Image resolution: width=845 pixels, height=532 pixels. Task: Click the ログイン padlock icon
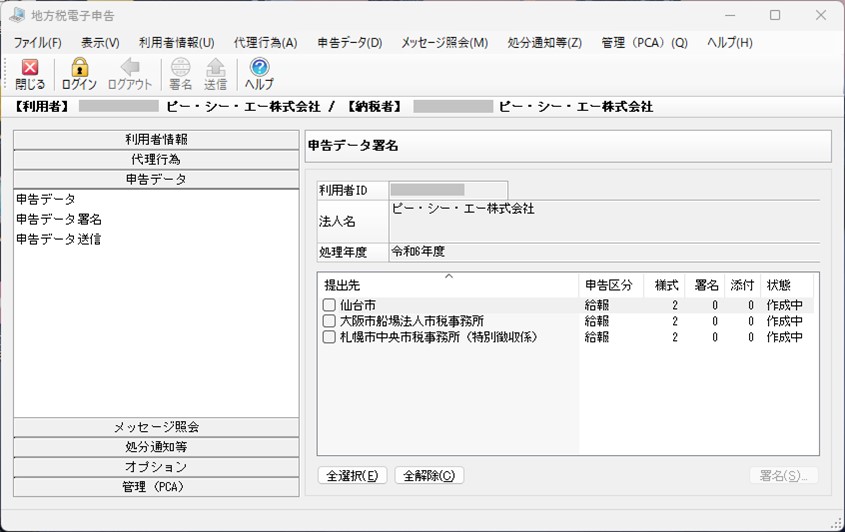point(79,67)
